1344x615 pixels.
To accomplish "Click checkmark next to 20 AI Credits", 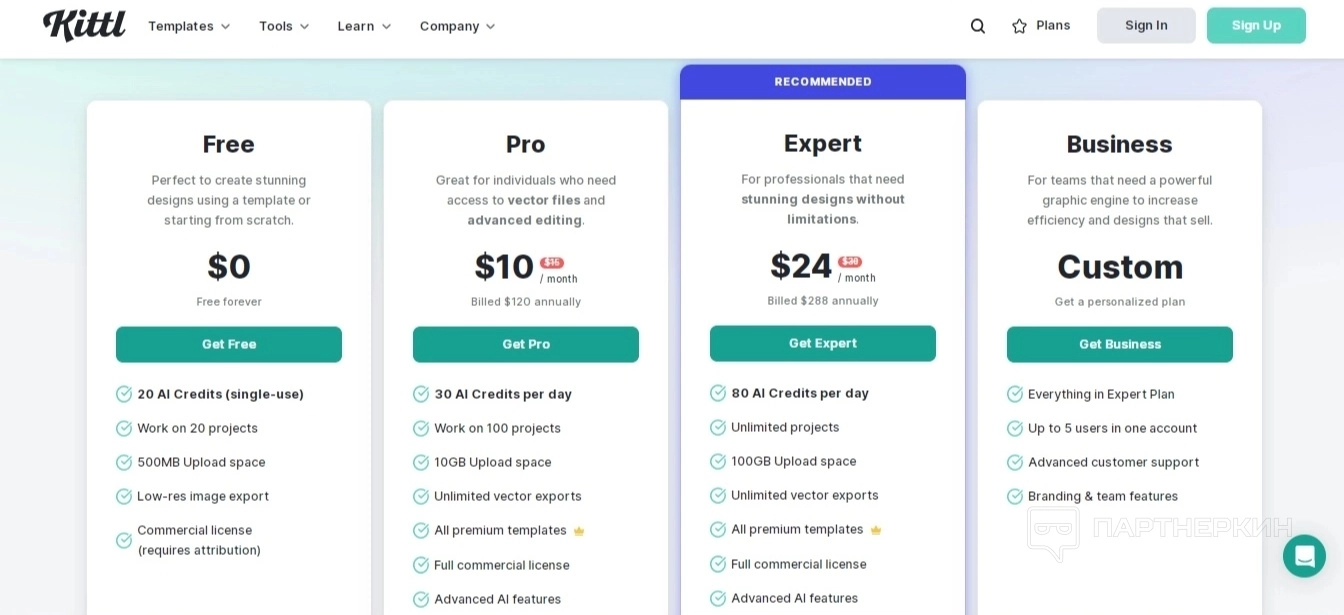I will (x=124, y=394).
